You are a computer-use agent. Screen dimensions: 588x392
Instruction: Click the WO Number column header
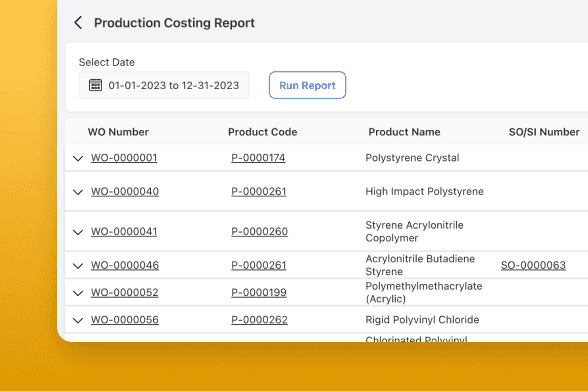pos(118,132)
